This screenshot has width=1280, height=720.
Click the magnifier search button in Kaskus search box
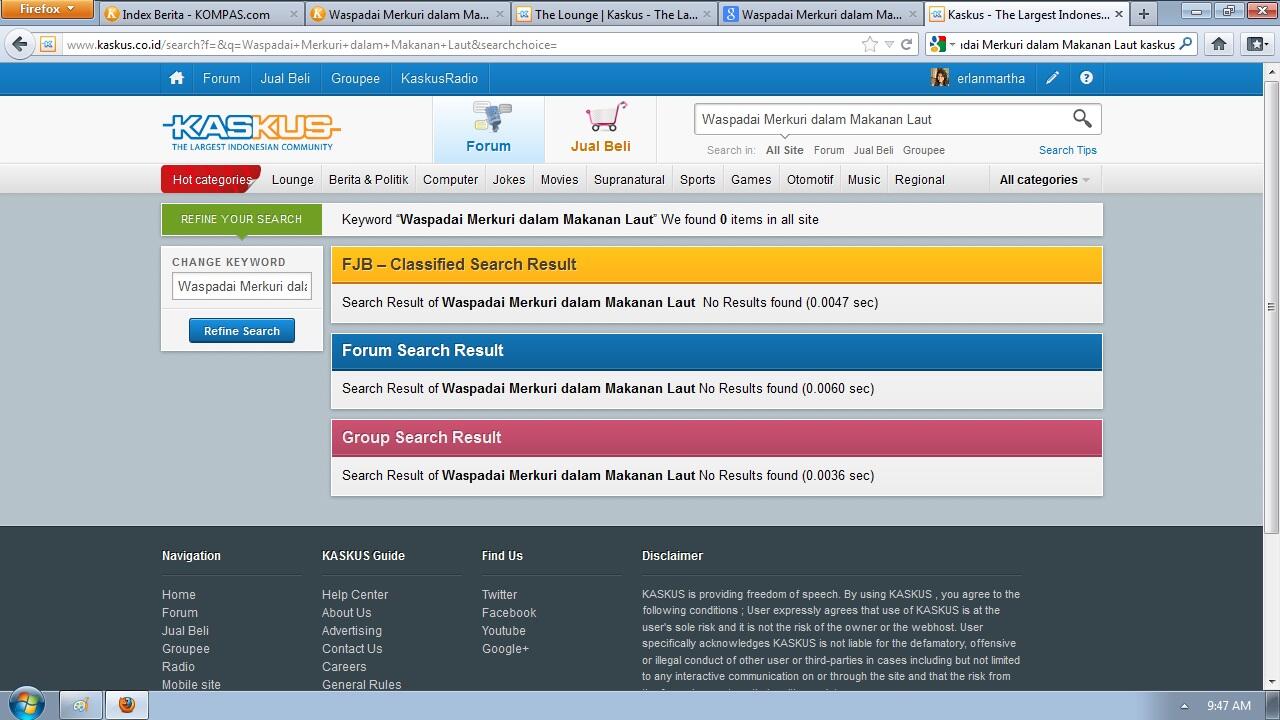point(1082,118)
